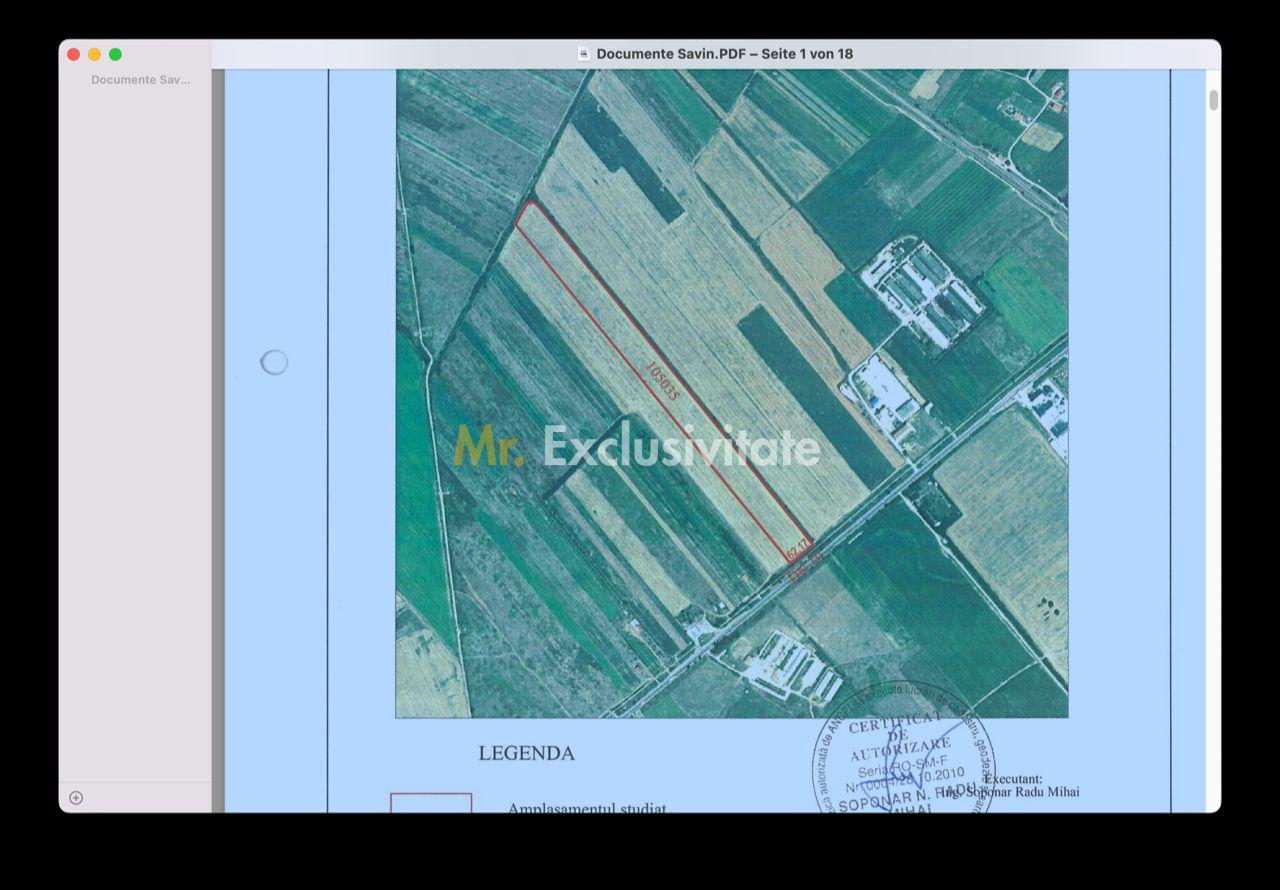Click the window title "Documente Savin.PDF – Seite 1 von 18"

point(725,54)
